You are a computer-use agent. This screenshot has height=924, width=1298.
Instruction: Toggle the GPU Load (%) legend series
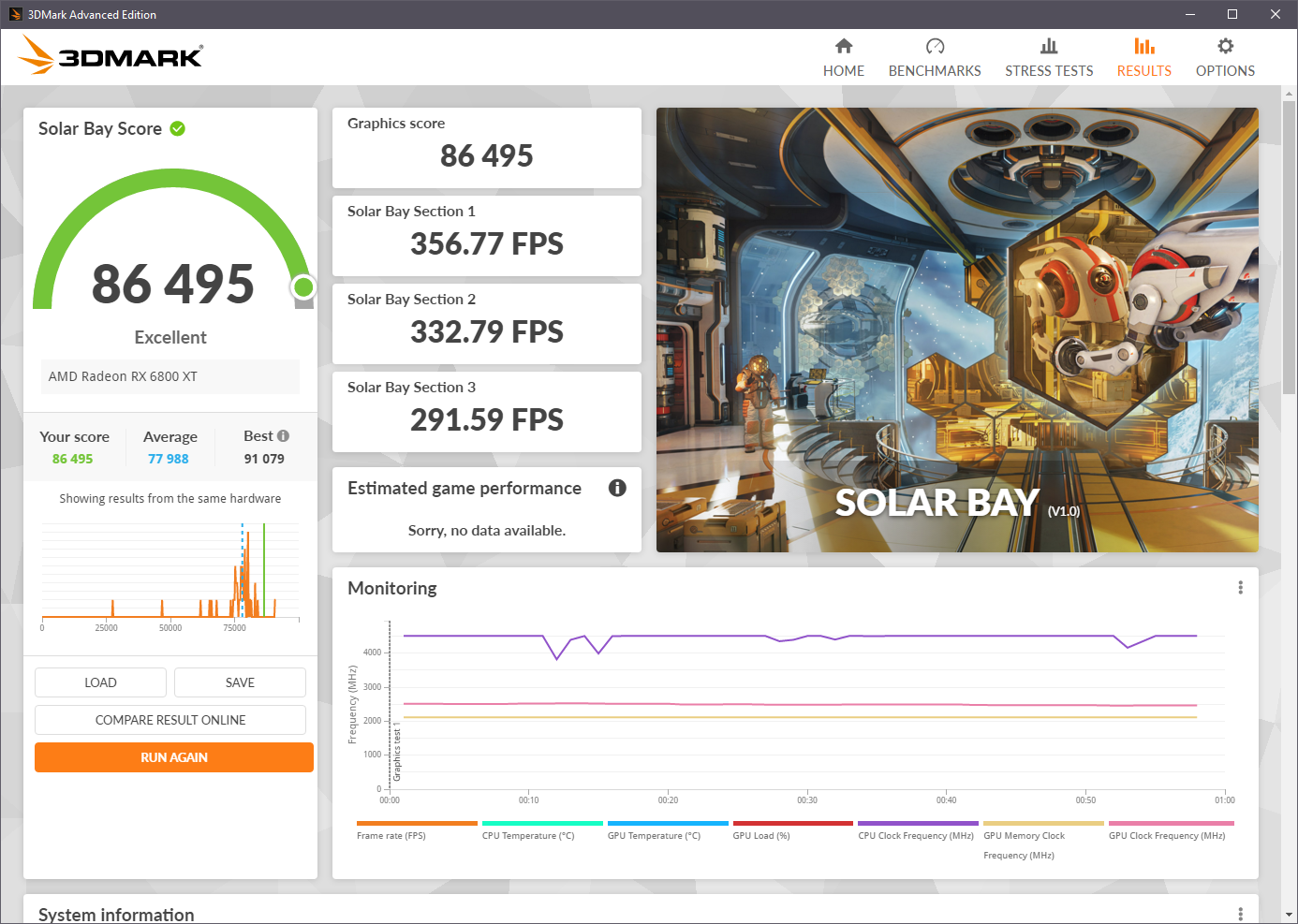point(792,830)
